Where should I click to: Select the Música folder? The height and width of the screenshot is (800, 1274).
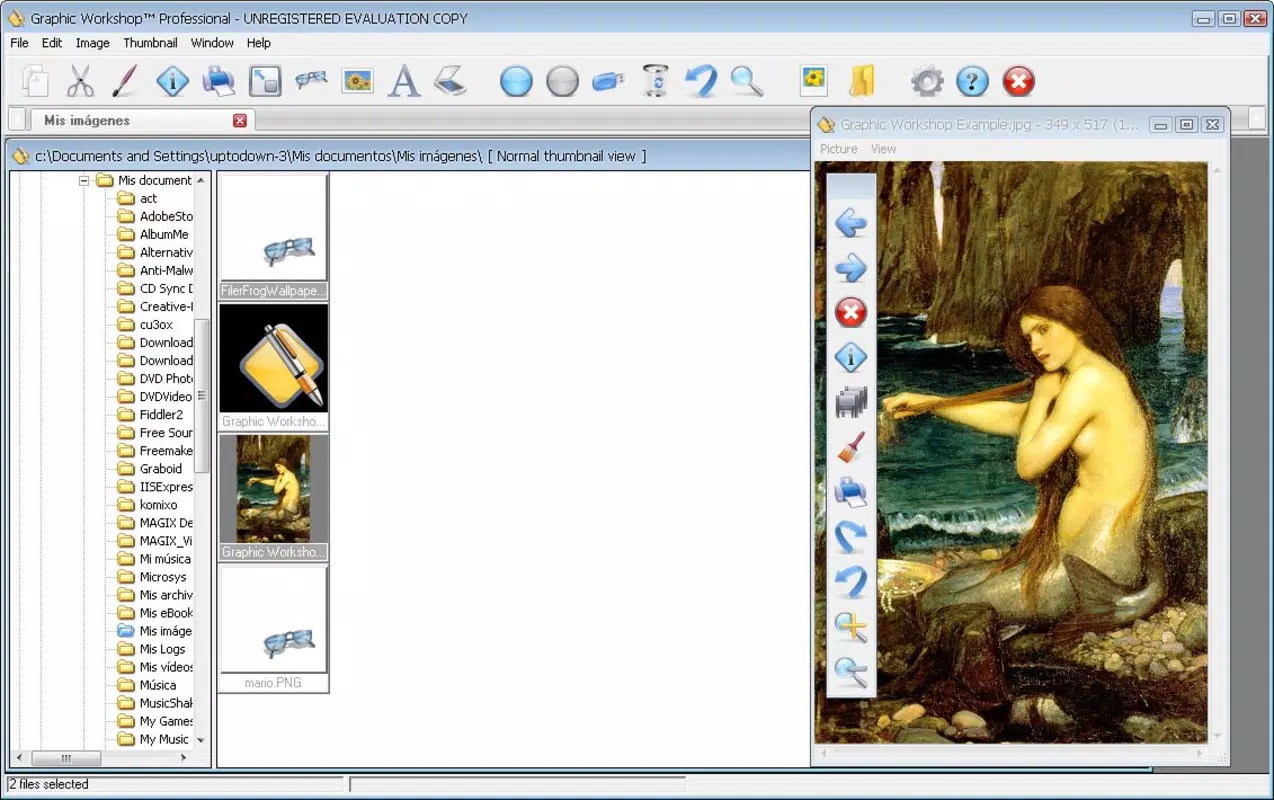point(146,685)
